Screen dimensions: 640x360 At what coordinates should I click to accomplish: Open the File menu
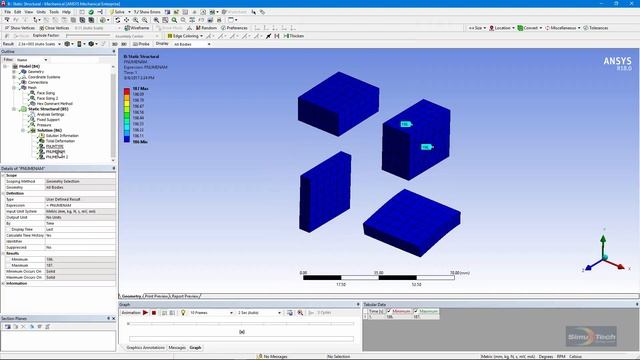pyautogui.click(x=7, y=12)
